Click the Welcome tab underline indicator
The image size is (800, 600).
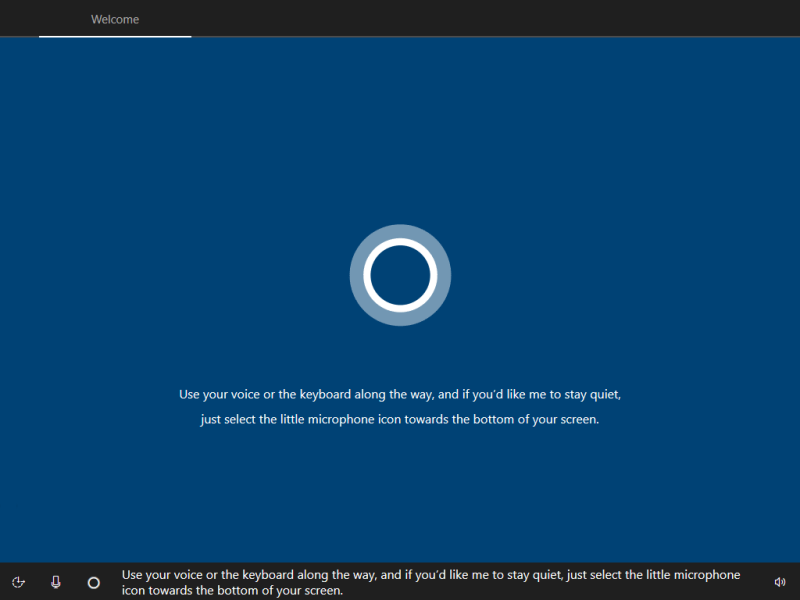pos(114,37)
